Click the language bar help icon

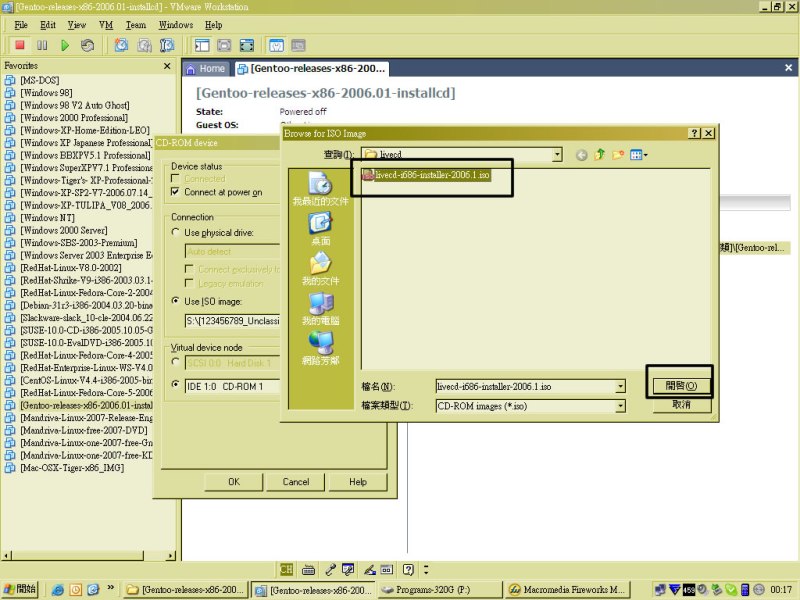(x=408, y=569)
